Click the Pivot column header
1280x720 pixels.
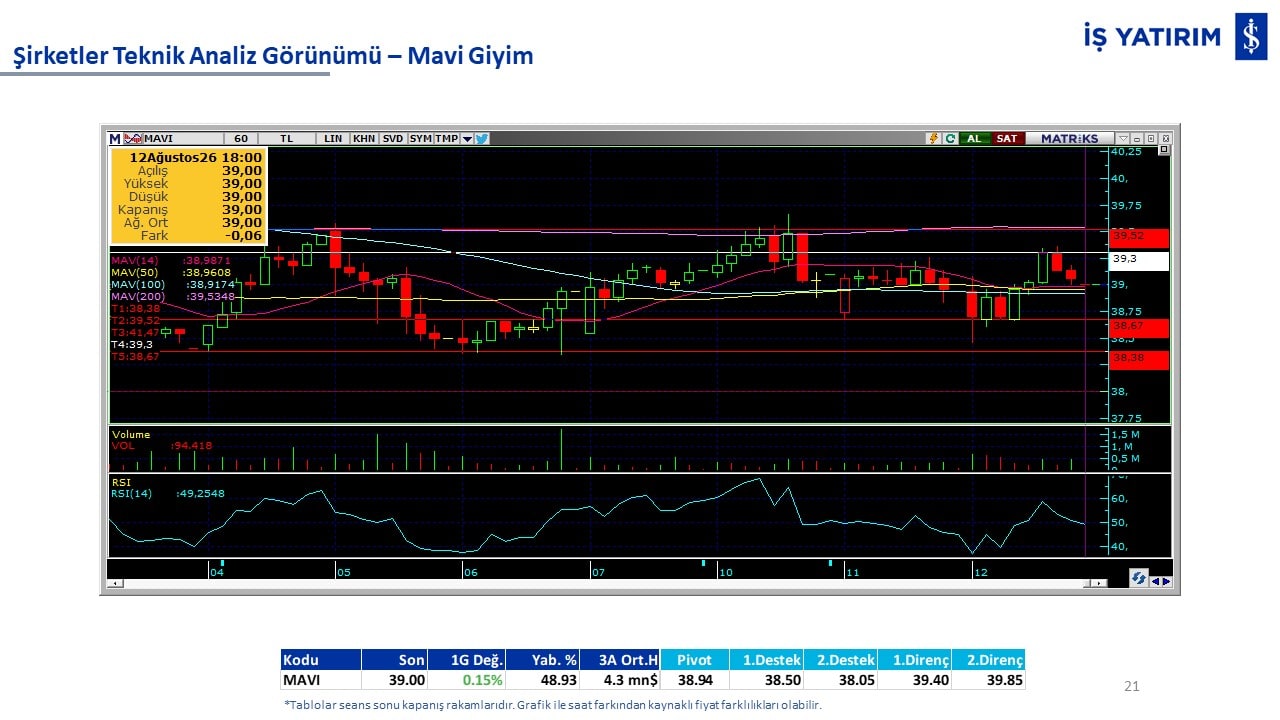[695, 660]
